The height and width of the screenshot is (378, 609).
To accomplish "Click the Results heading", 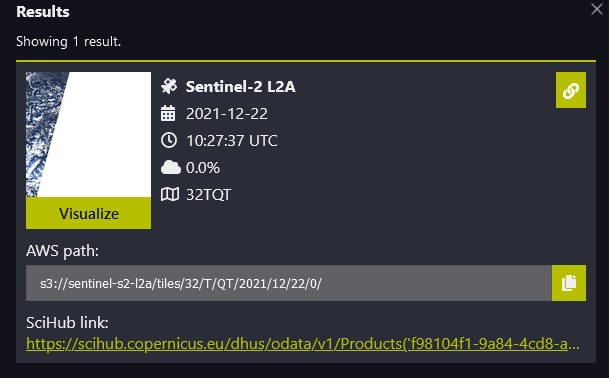I will 43,12.
